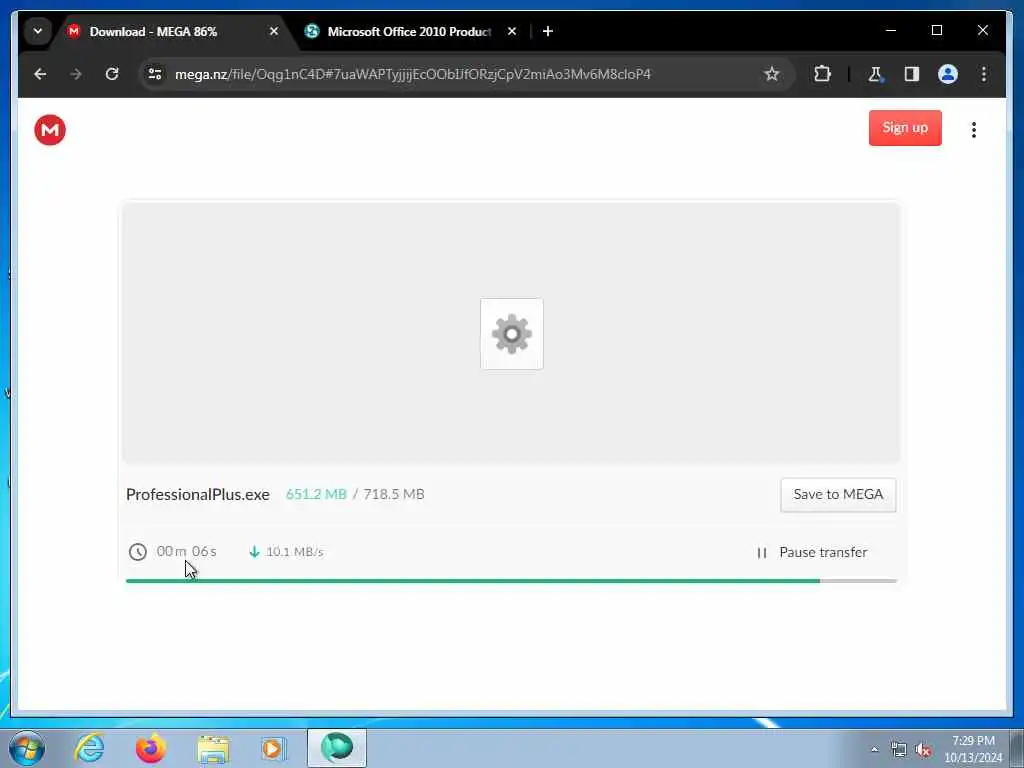Click the download progress bar
The height and width of the screenshot is (768, 1024).
pyautogui.click(x=511, y=581)
